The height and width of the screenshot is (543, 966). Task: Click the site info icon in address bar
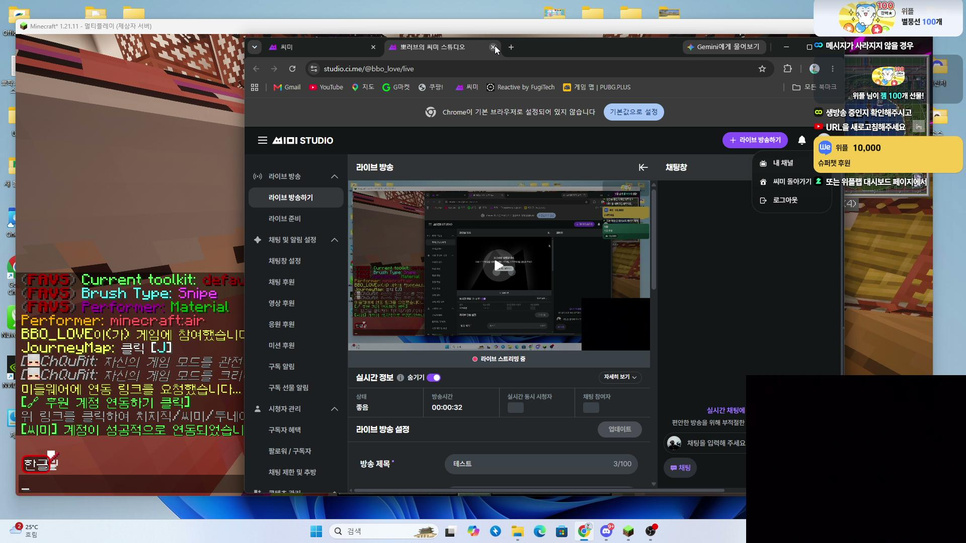(x=314, y=69)
